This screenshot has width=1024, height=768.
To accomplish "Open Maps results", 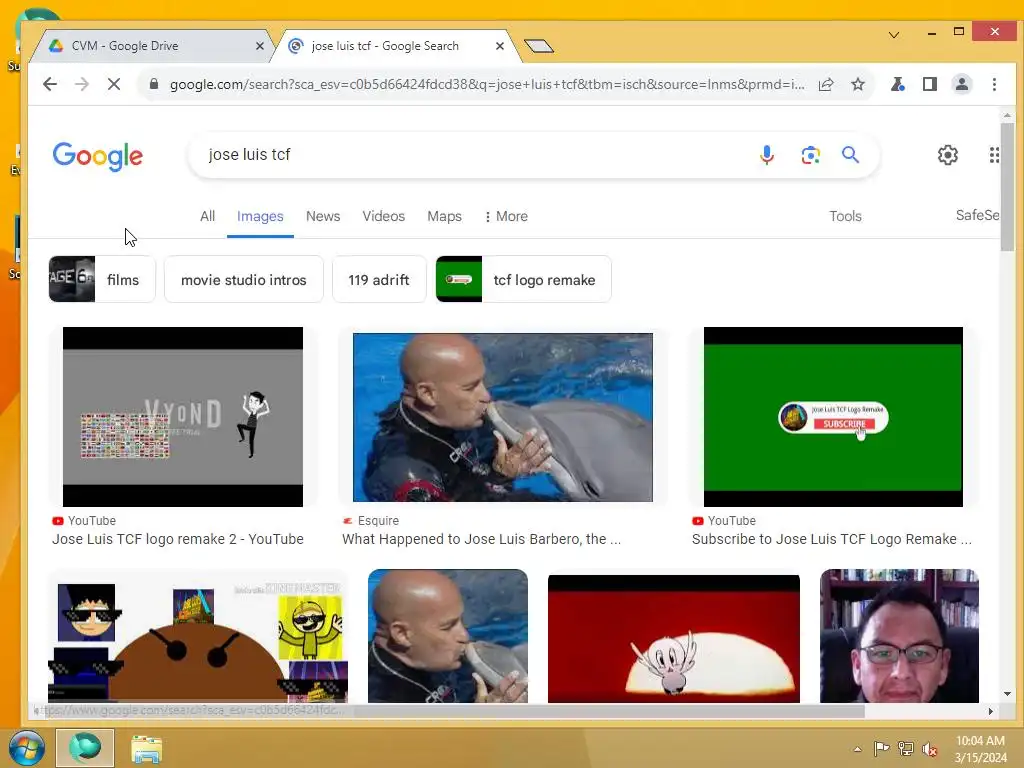I will click(x=444, y=216).
